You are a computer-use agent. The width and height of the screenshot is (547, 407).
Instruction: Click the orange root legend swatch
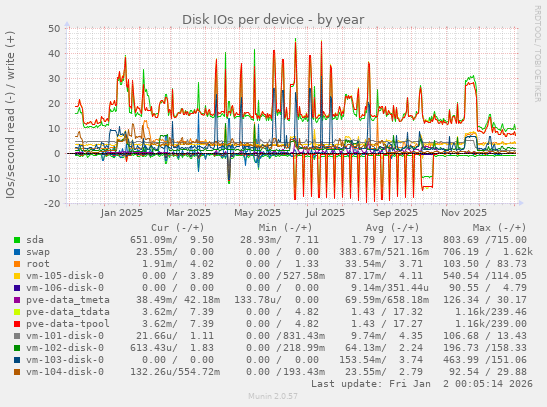coord(17,264)
